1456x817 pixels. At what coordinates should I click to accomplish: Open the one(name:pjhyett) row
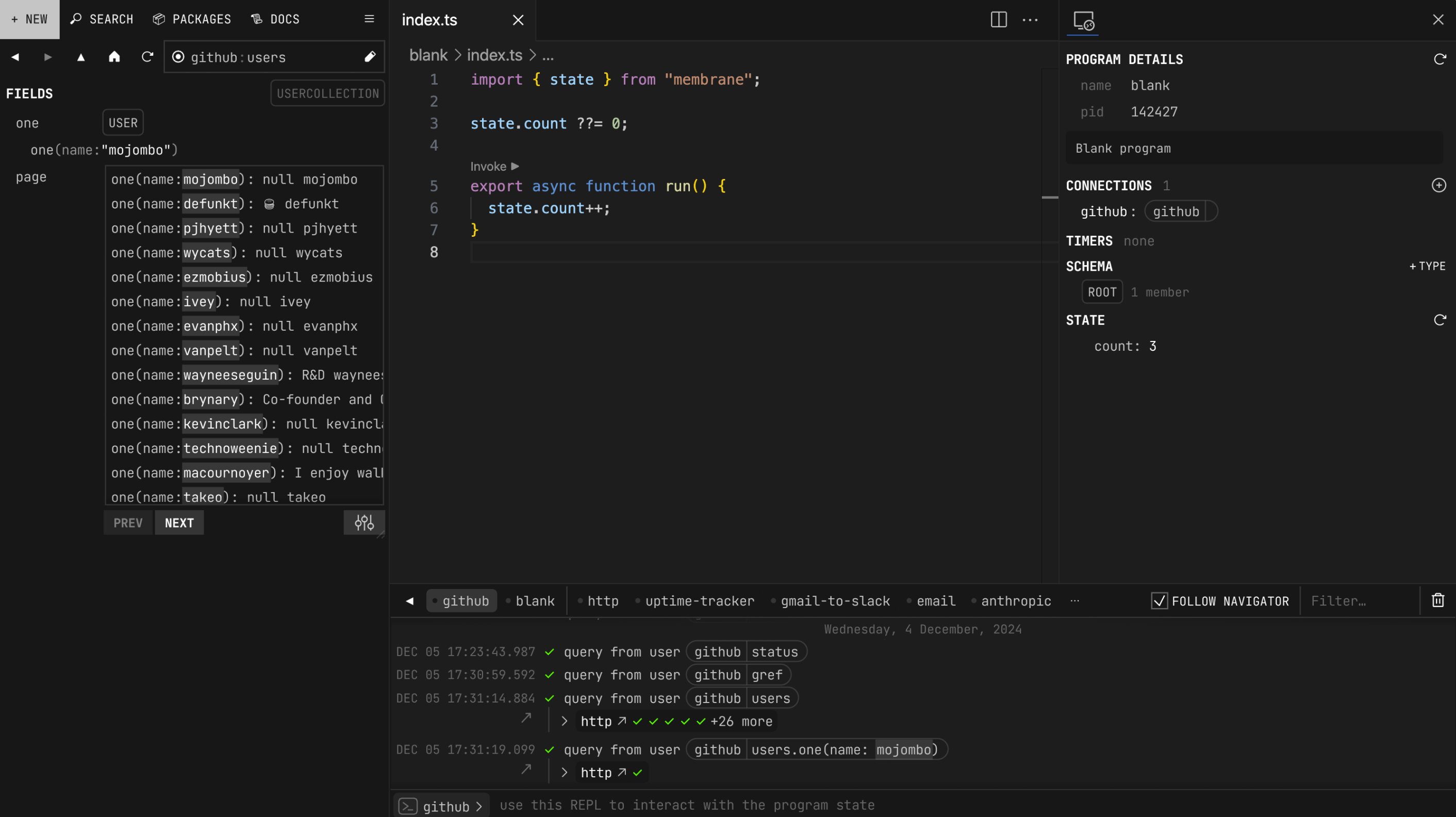click(x=244, y=228)
